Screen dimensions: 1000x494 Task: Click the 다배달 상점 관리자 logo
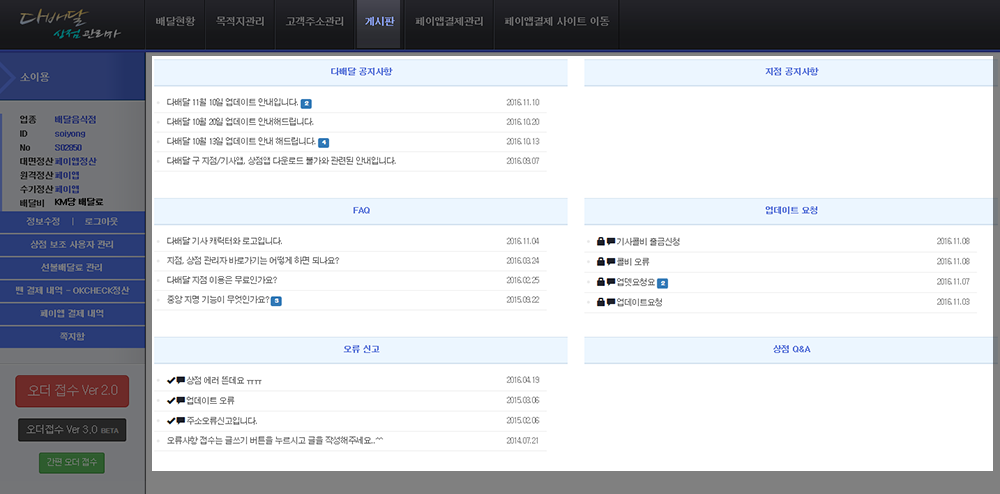[x=69, y=25]
